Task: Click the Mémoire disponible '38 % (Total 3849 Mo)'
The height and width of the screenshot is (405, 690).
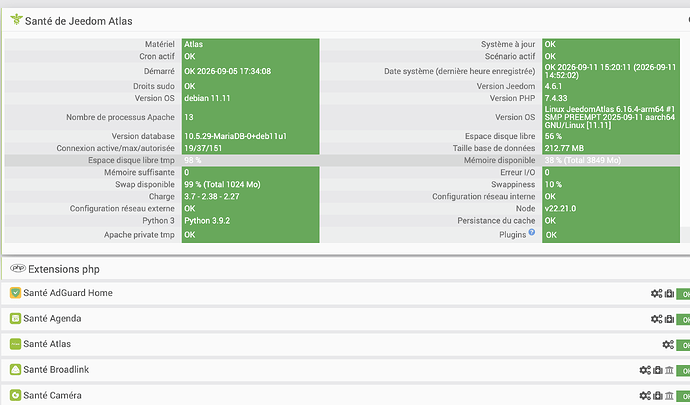Action: 583,160
